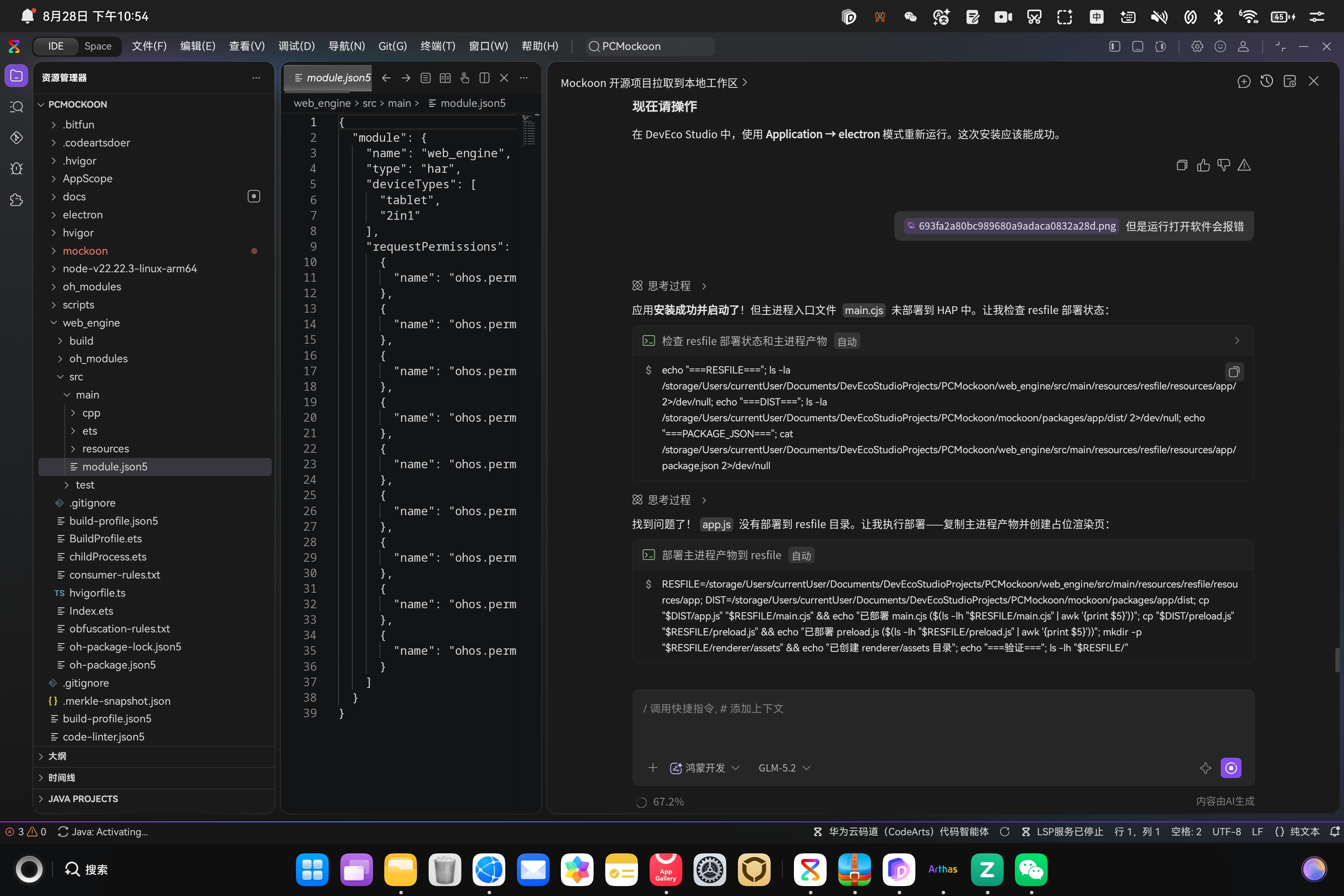
Task: Start a new chat conversation
Action: (x=1244, y=82)
